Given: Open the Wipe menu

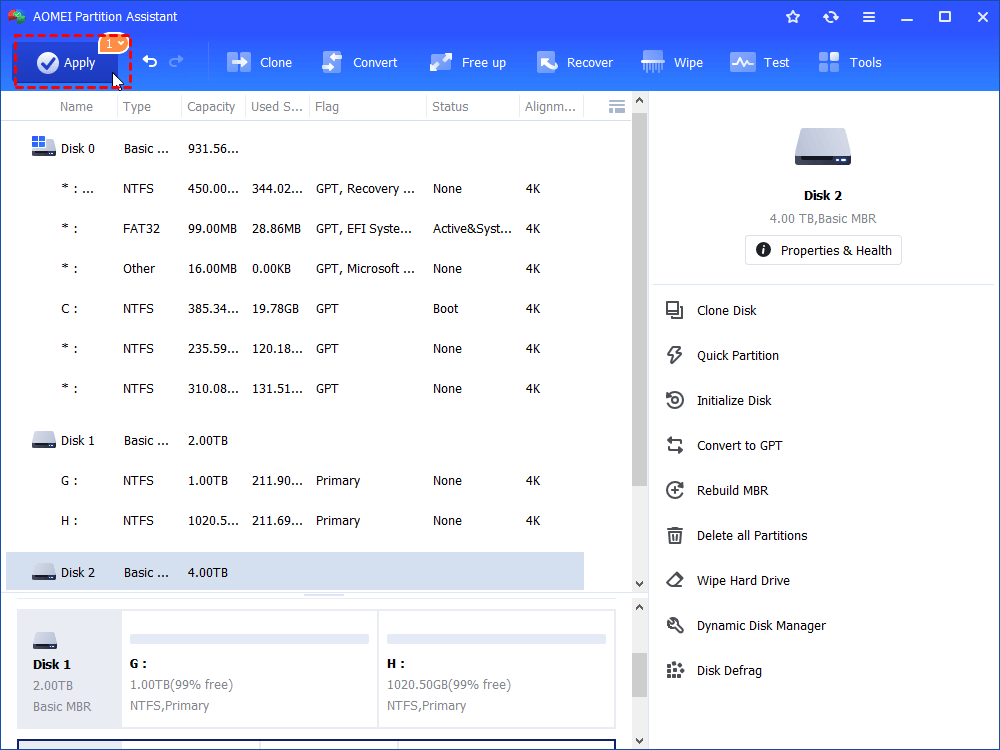Looking at the screenshot, I should (x=672, y=62).
